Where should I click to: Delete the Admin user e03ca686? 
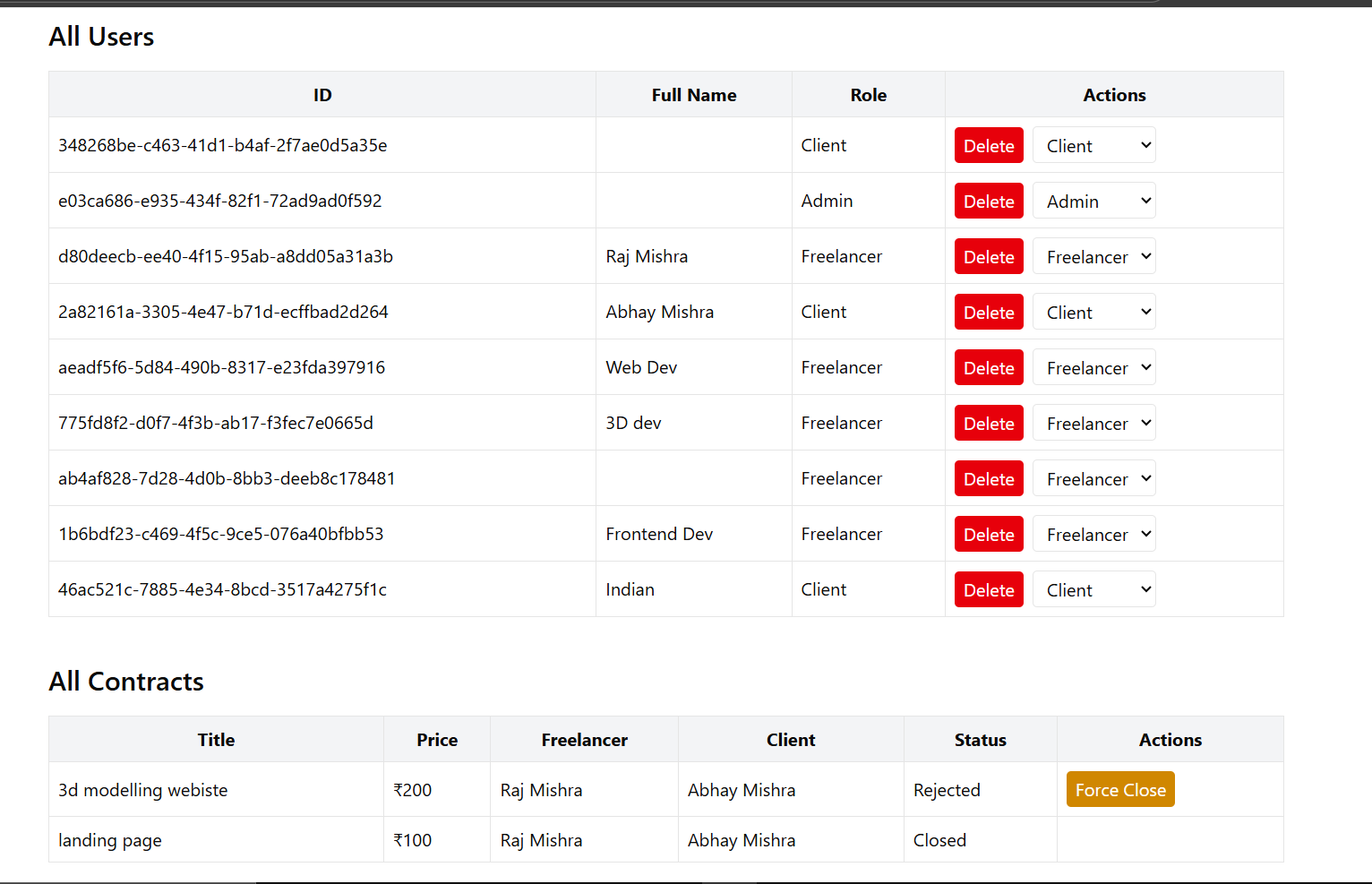tap(989, 202)
